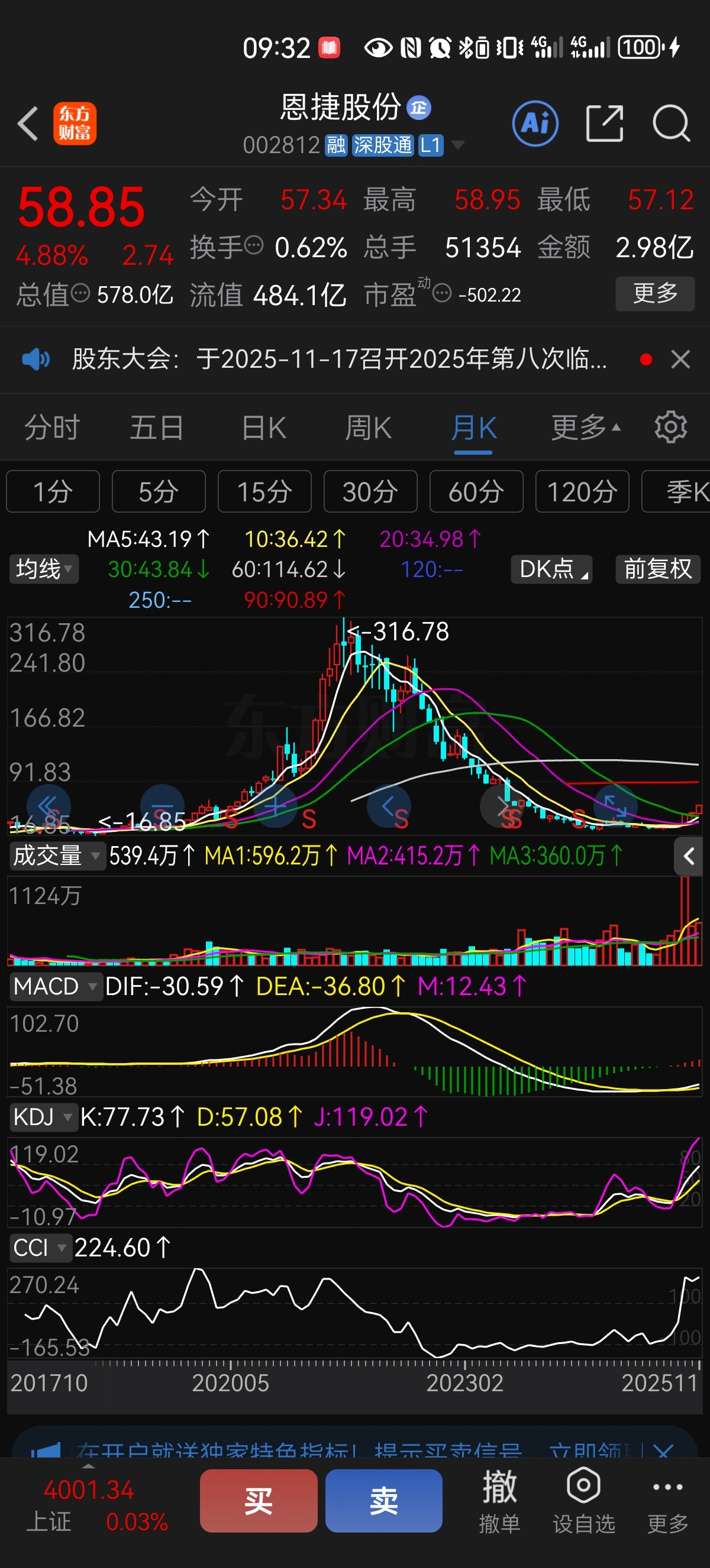Select the 60分 period
The width and height of the screenshot is (710, 1568).
pyautogui.click(x=476, y=491)
